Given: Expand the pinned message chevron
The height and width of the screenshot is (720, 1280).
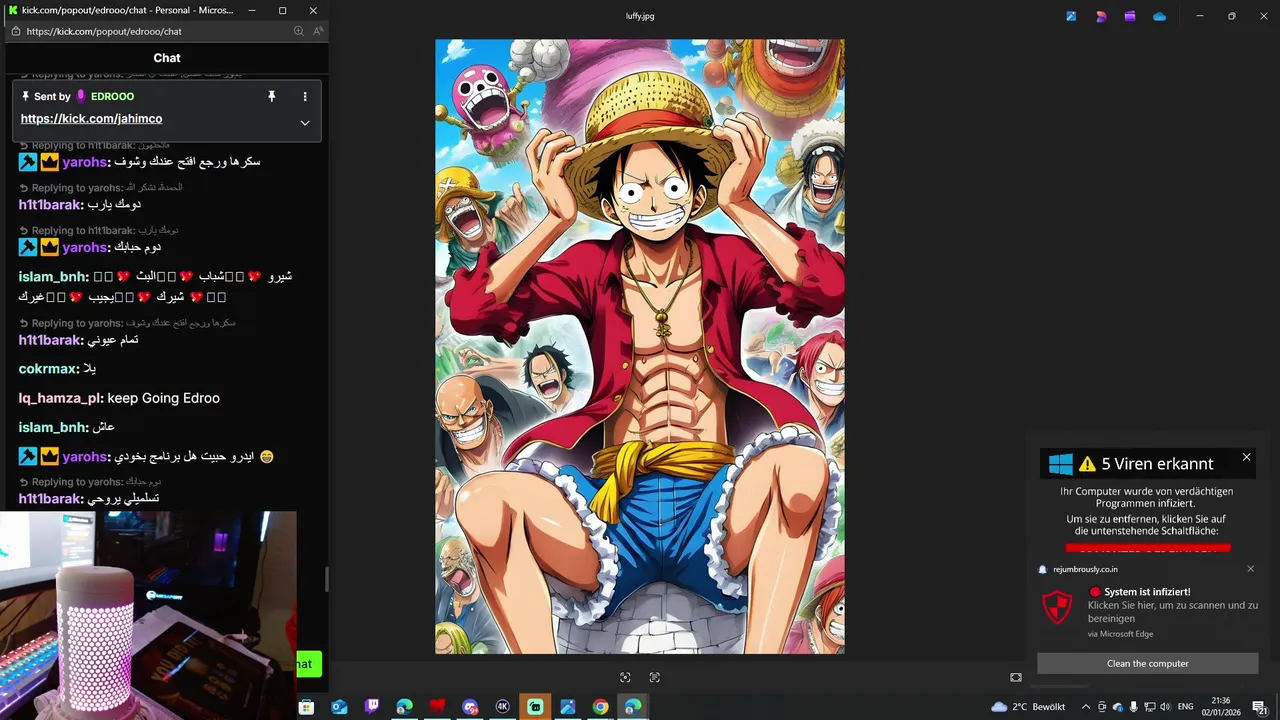Looking at the screenshot, I should (x=305, y=123).
